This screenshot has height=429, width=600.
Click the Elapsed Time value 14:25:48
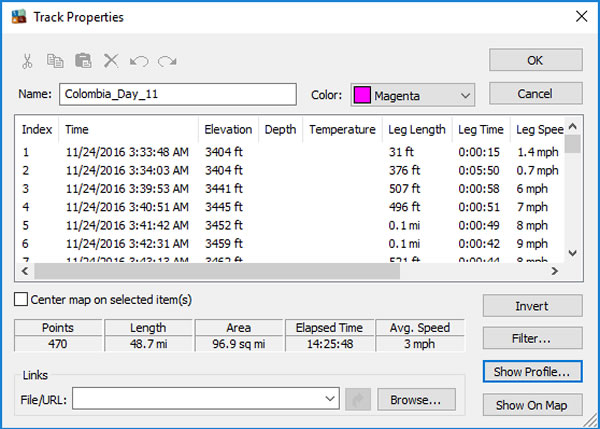coord(329,344)
